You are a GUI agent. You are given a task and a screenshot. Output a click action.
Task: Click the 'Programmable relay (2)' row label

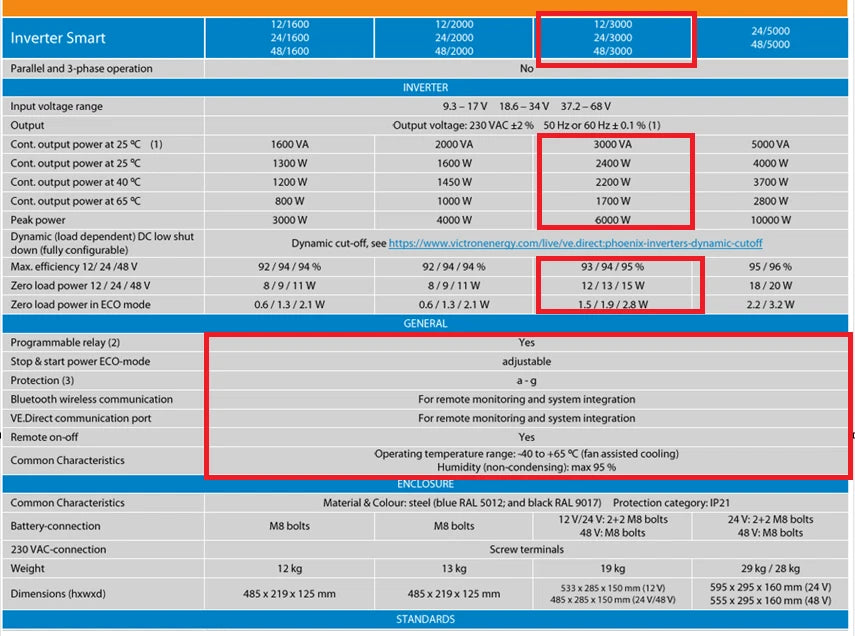pyautogui.click(x=65, y=343)
